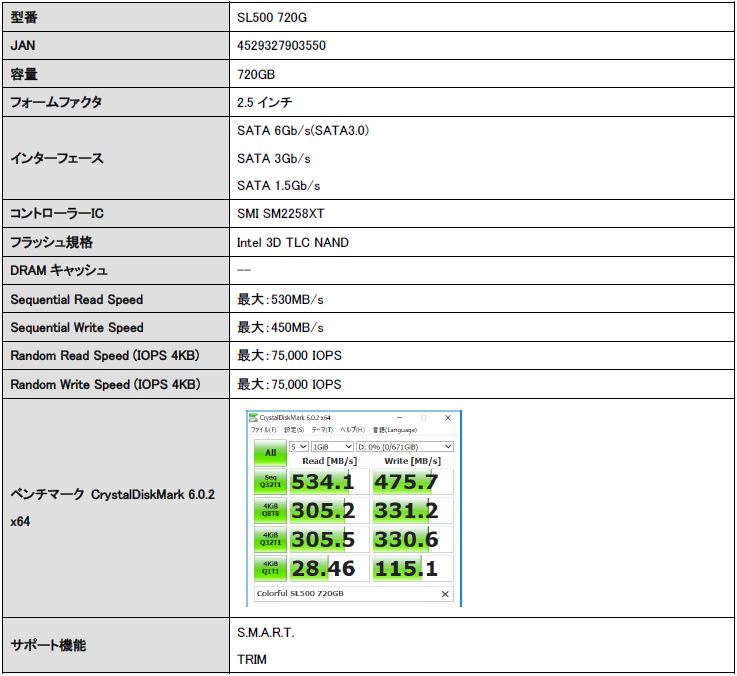Click the Sequential Write Speed label

77,328
